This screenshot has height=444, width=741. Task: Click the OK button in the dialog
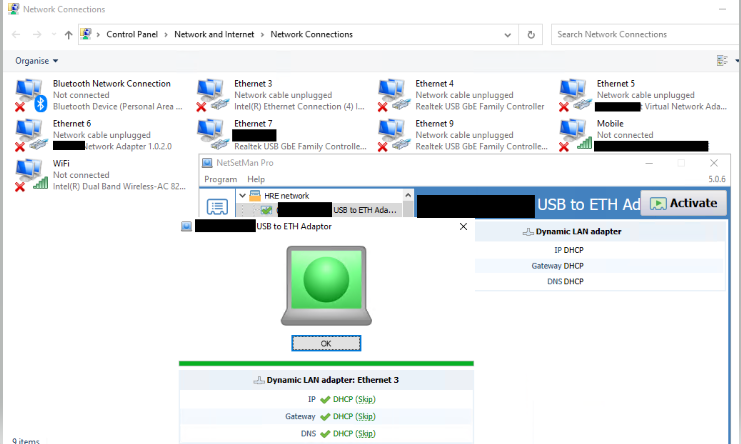326,343
